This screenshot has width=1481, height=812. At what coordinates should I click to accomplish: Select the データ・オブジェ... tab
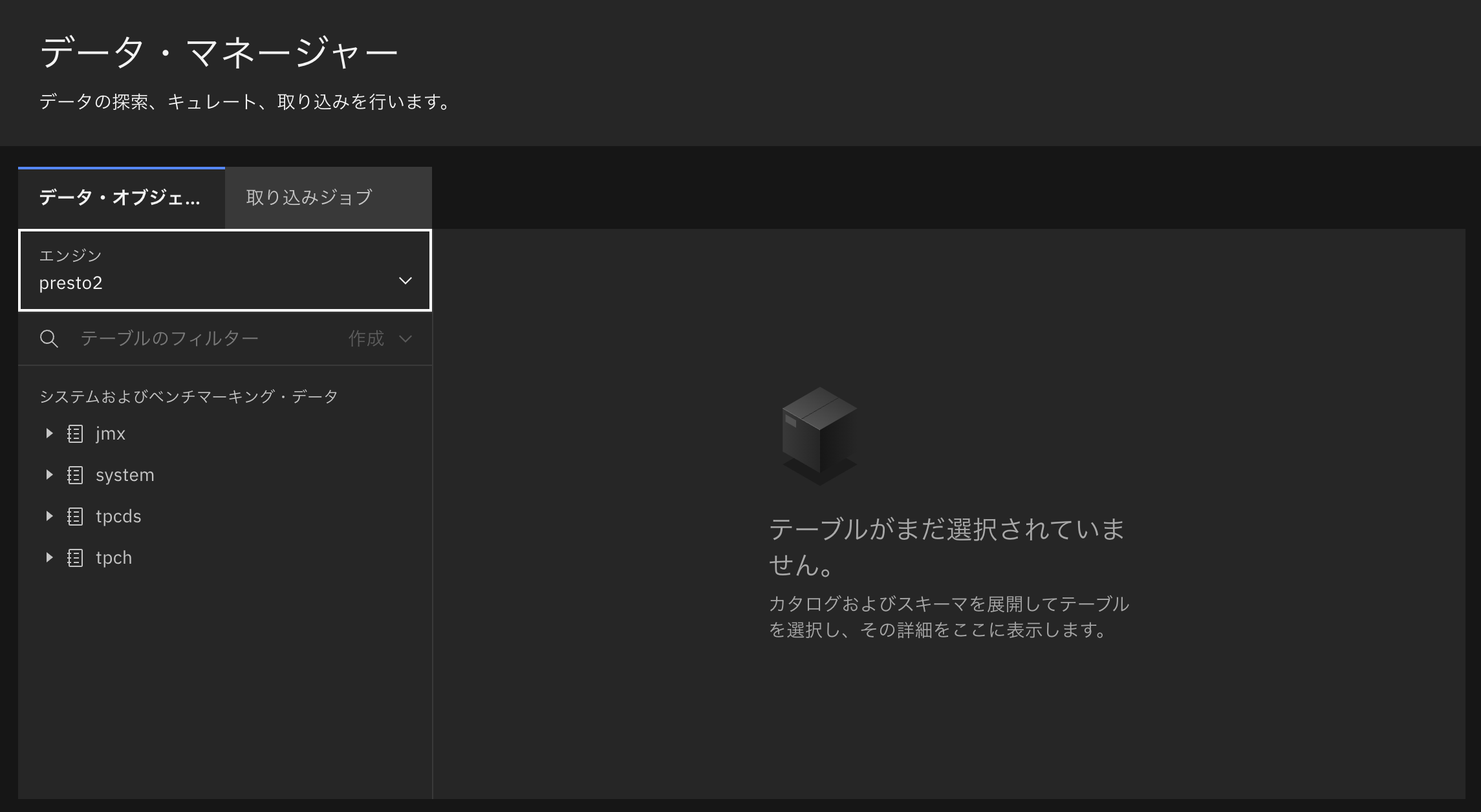(x=120, y=197)
